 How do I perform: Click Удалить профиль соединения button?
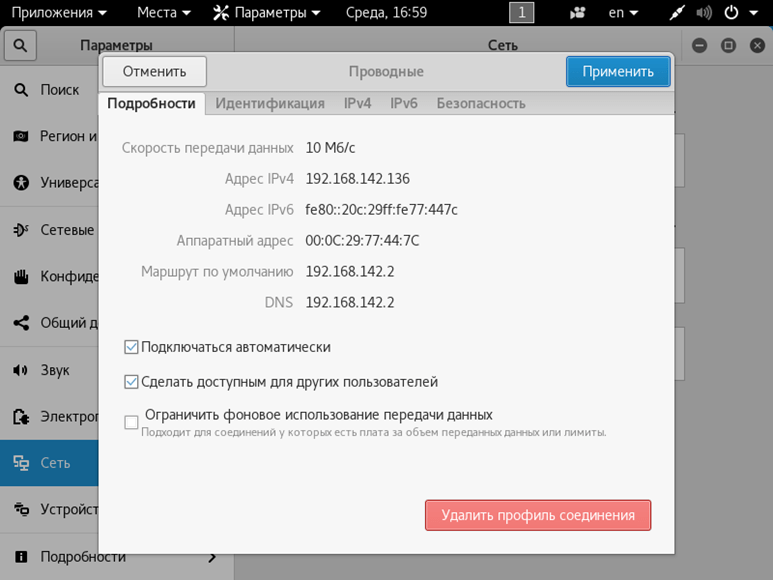pos(538,515)
